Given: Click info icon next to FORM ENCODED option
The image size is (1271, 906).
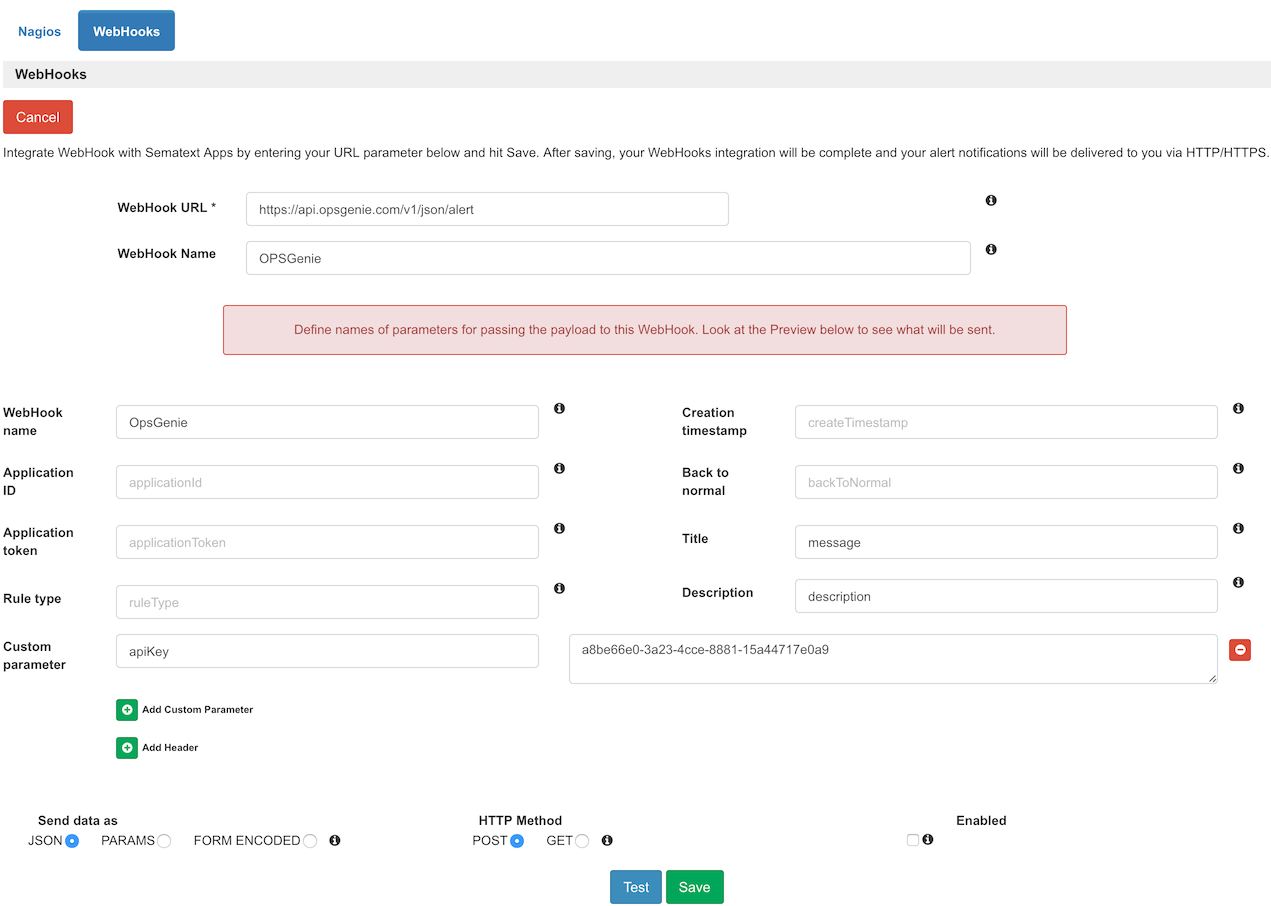Looking at the screenshot, I should coord(335,841).
